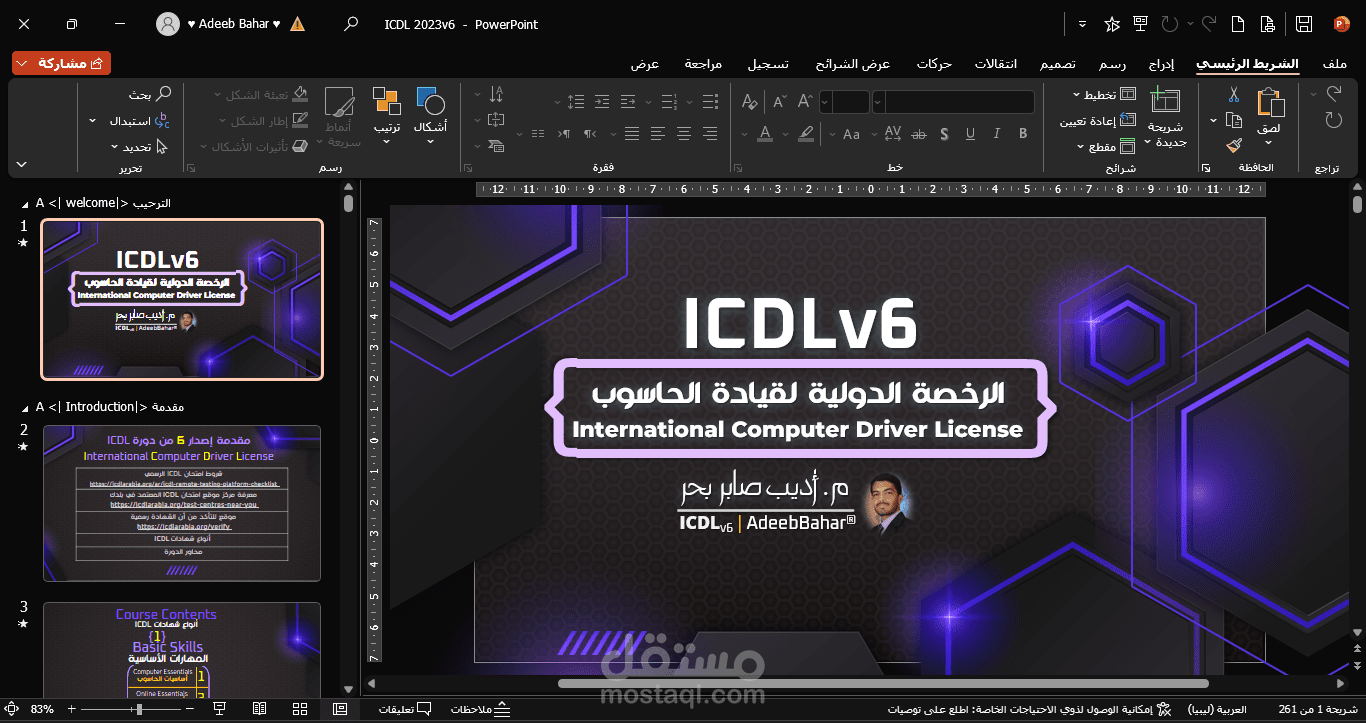
Task: Open the font size combo box
Action: (x=844, y=102)
